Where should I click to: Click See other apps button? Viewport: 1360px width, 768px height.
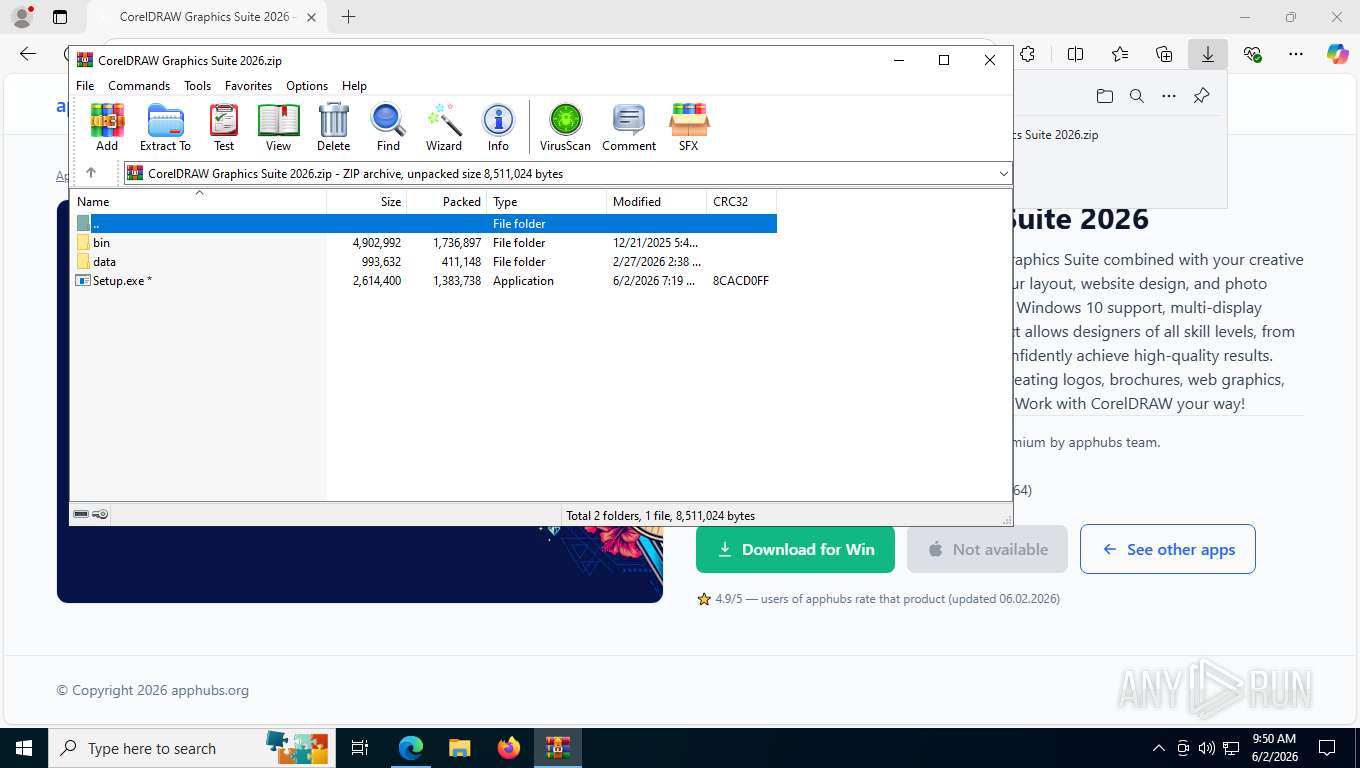1167,549
